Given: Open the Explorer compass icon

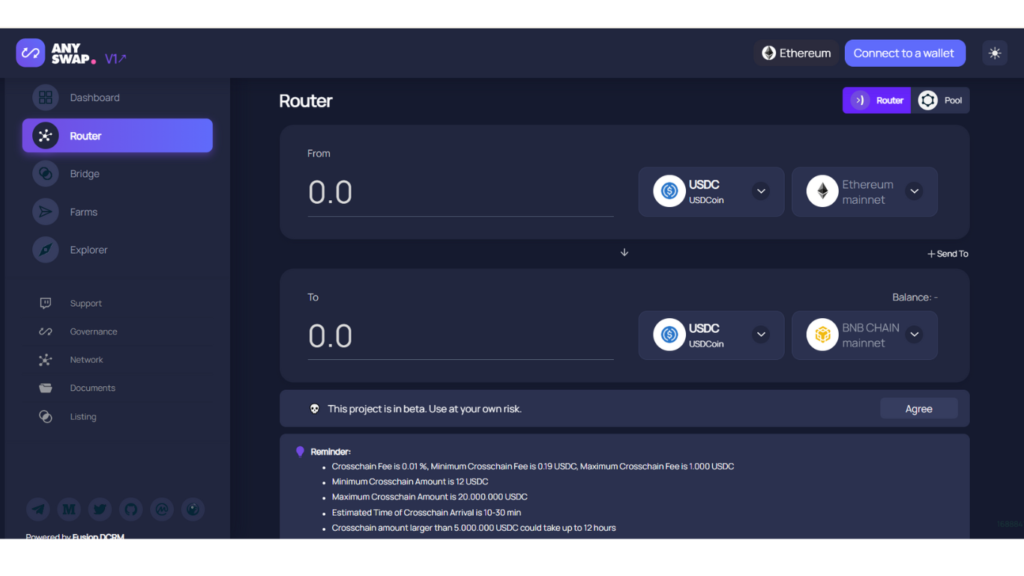Looking at the screenshot, I should pos(45,250).
